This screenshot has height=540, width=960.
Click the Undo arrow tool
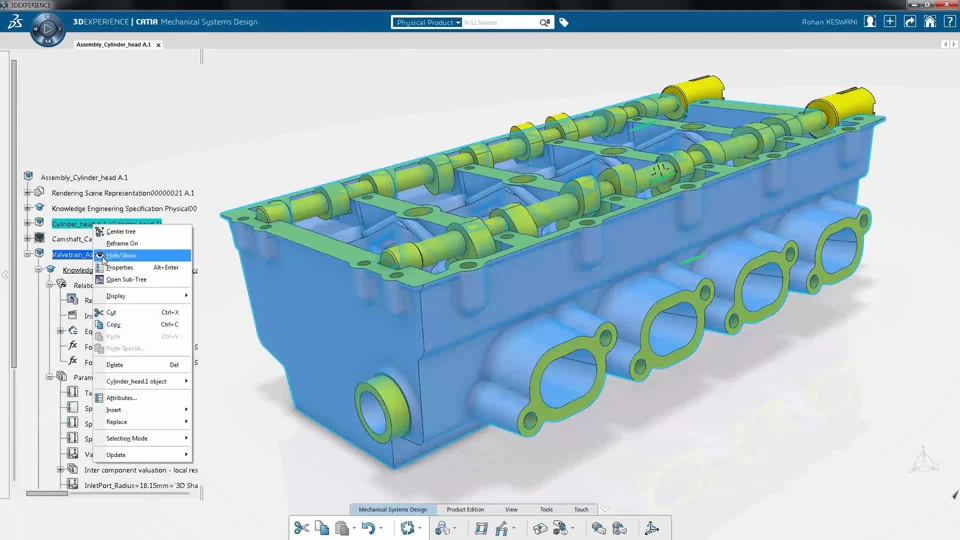368,528
